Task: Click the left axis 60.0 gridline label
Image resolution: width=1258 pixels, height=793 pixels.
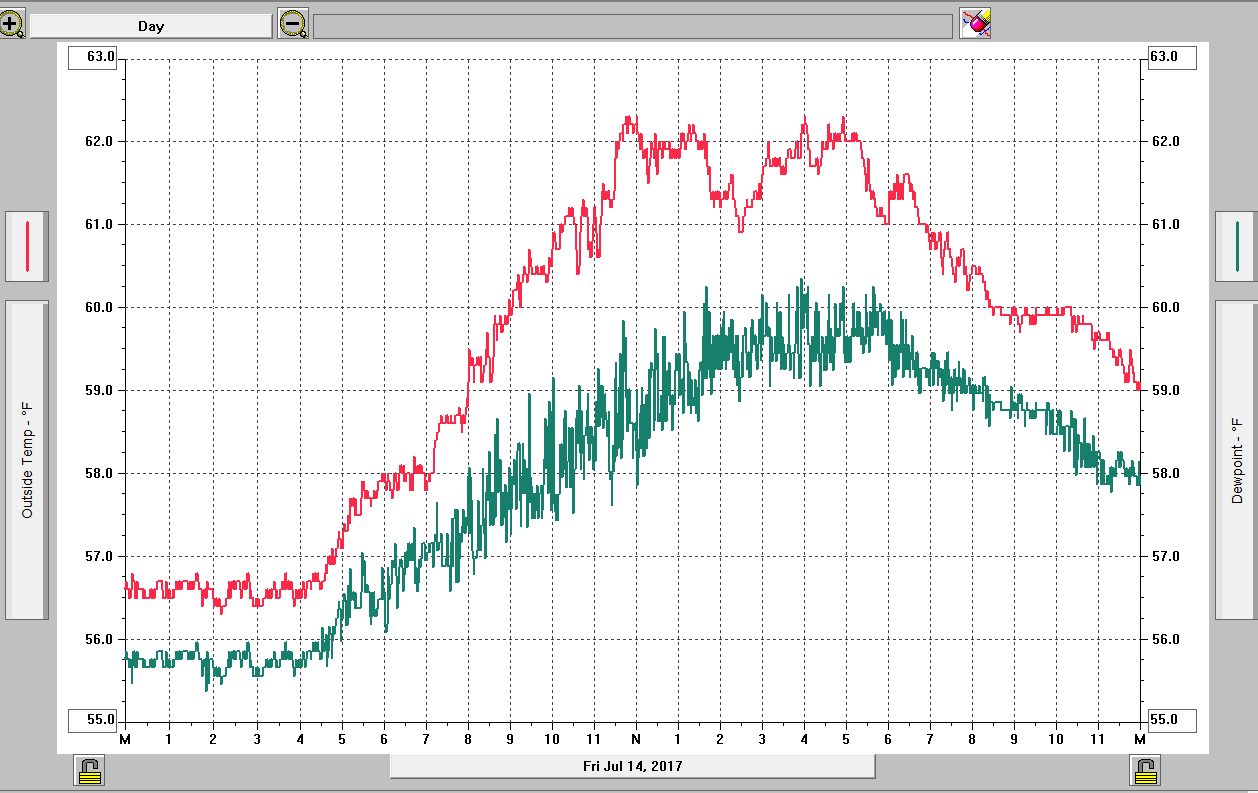Action: click(x=100, y=307)
